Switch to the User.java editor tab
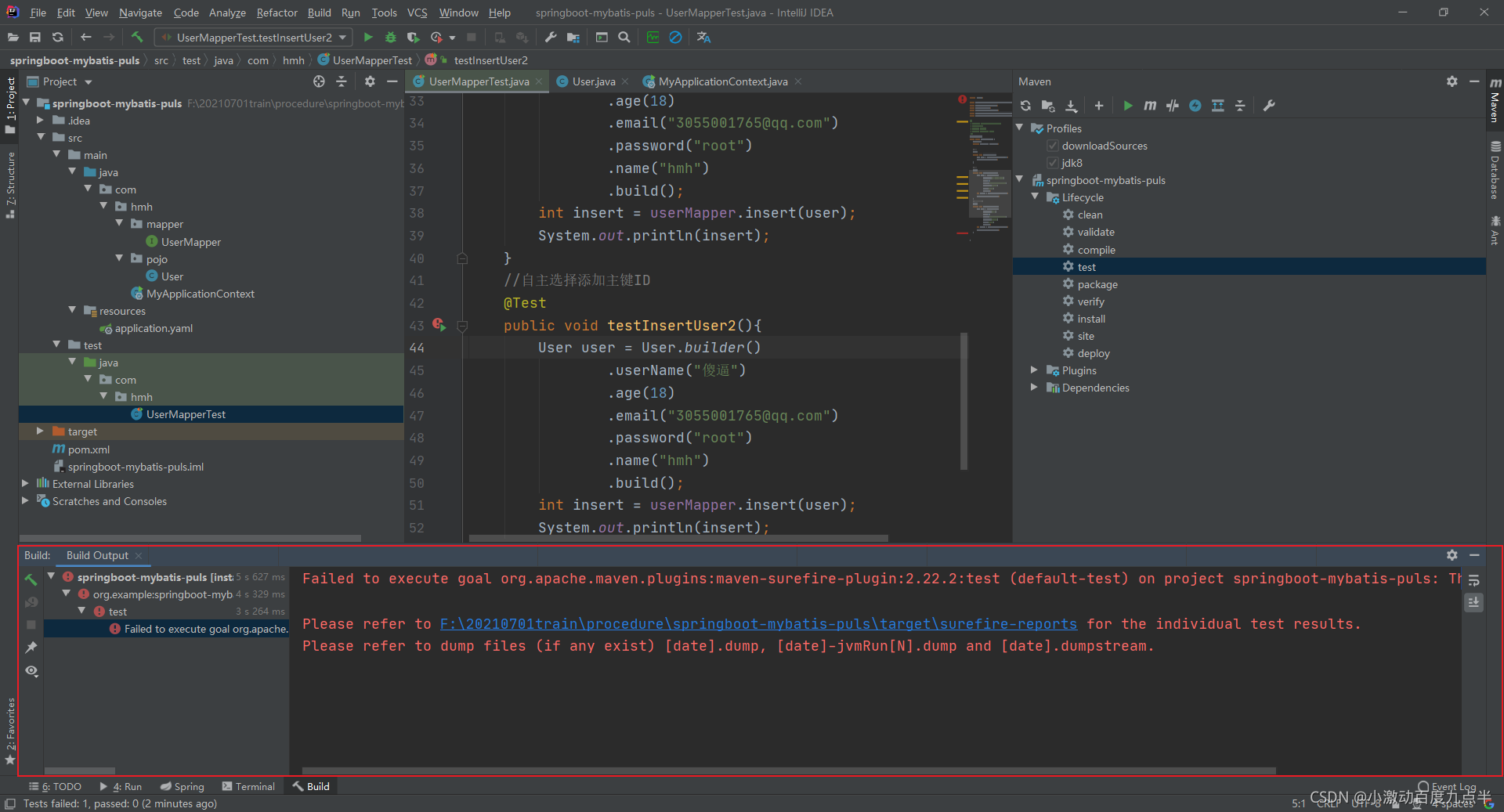This screenshot has height=812, width=1504. coord(593,81)
